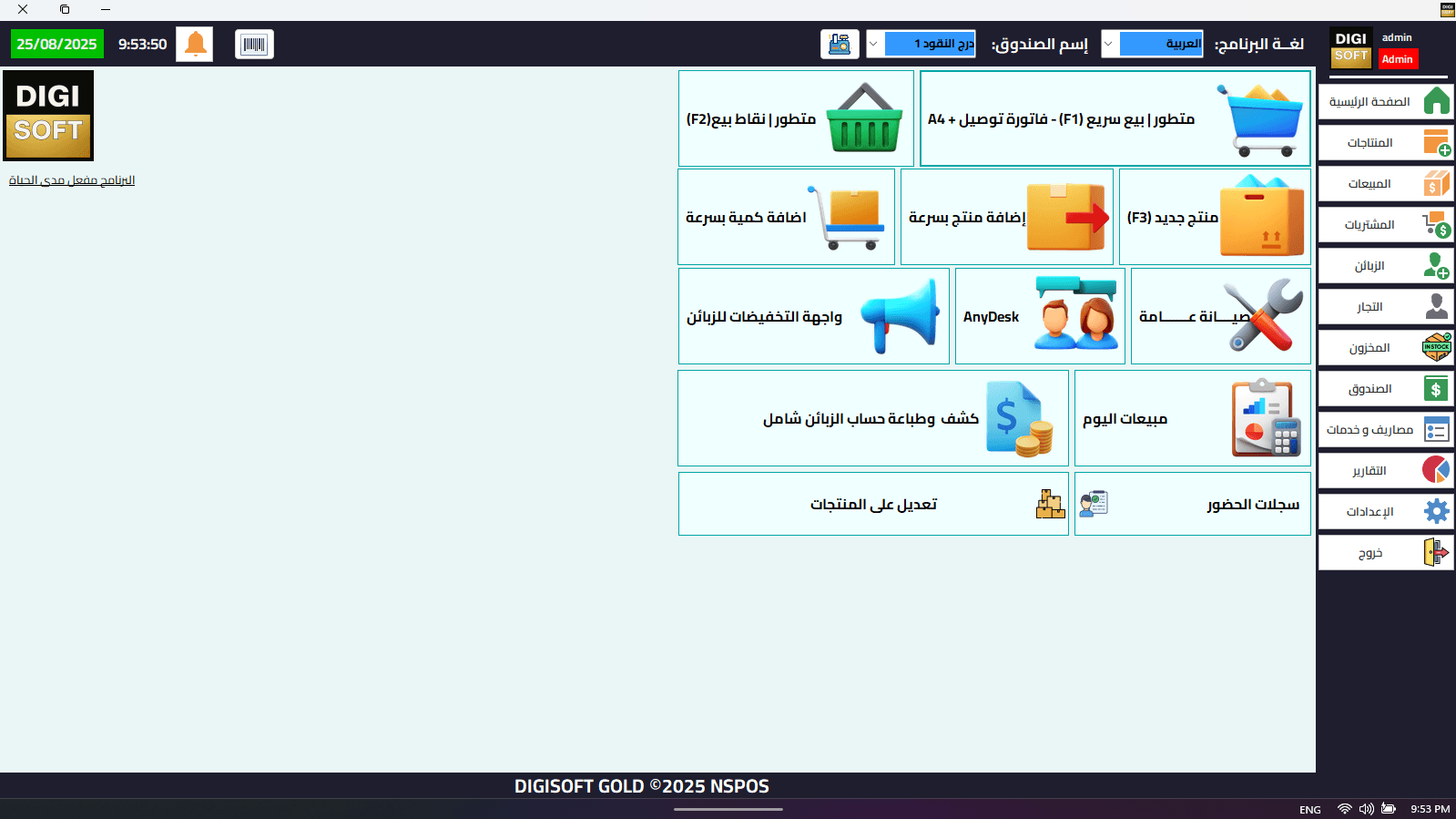Screen dimensions: 1456x819
Task: Click ENG language indicator in taskbar
Action: coord(1309,810)
